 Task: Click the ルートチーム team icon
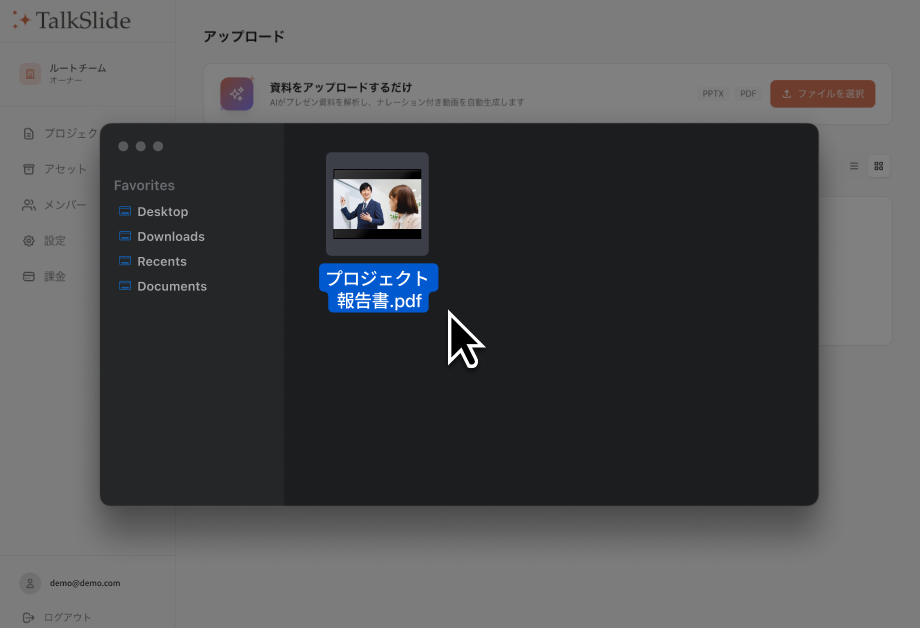click(x=29, y=74)
